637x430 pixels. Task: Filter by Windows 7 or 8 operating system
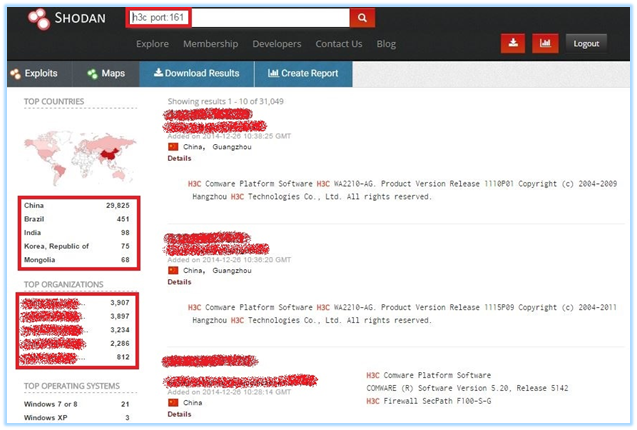(52, 403)
